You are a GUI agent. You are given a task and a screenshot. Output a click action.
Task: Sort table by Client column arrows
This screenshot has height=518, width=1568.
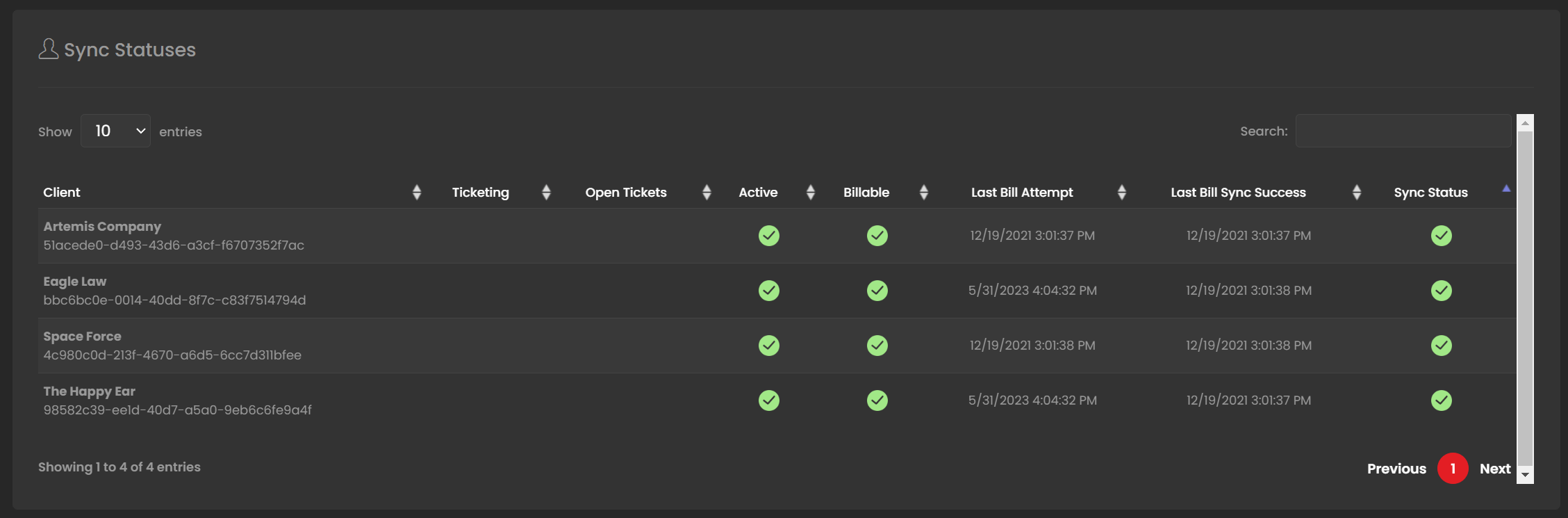click(416, 193)
